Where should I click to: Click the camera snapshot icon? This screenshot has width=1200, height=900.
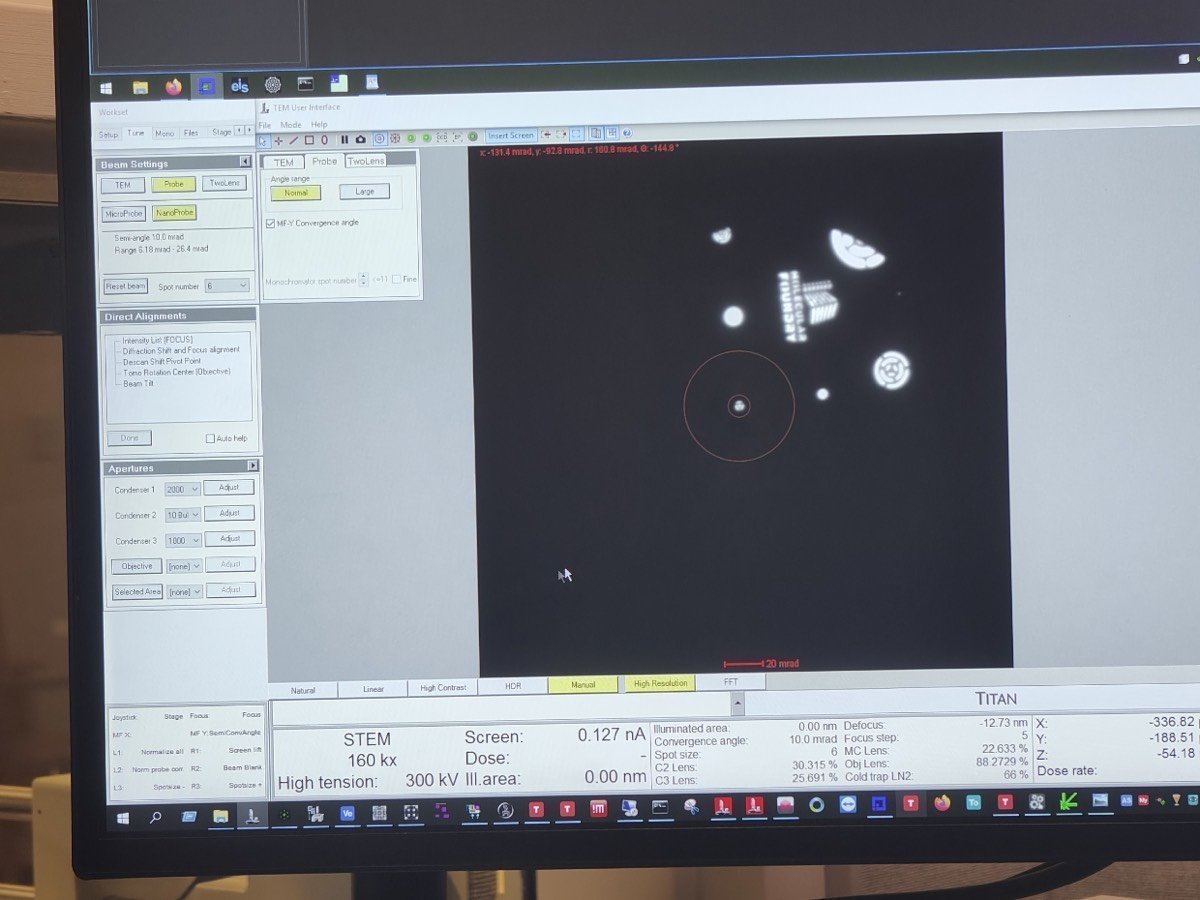pos(360,140)
